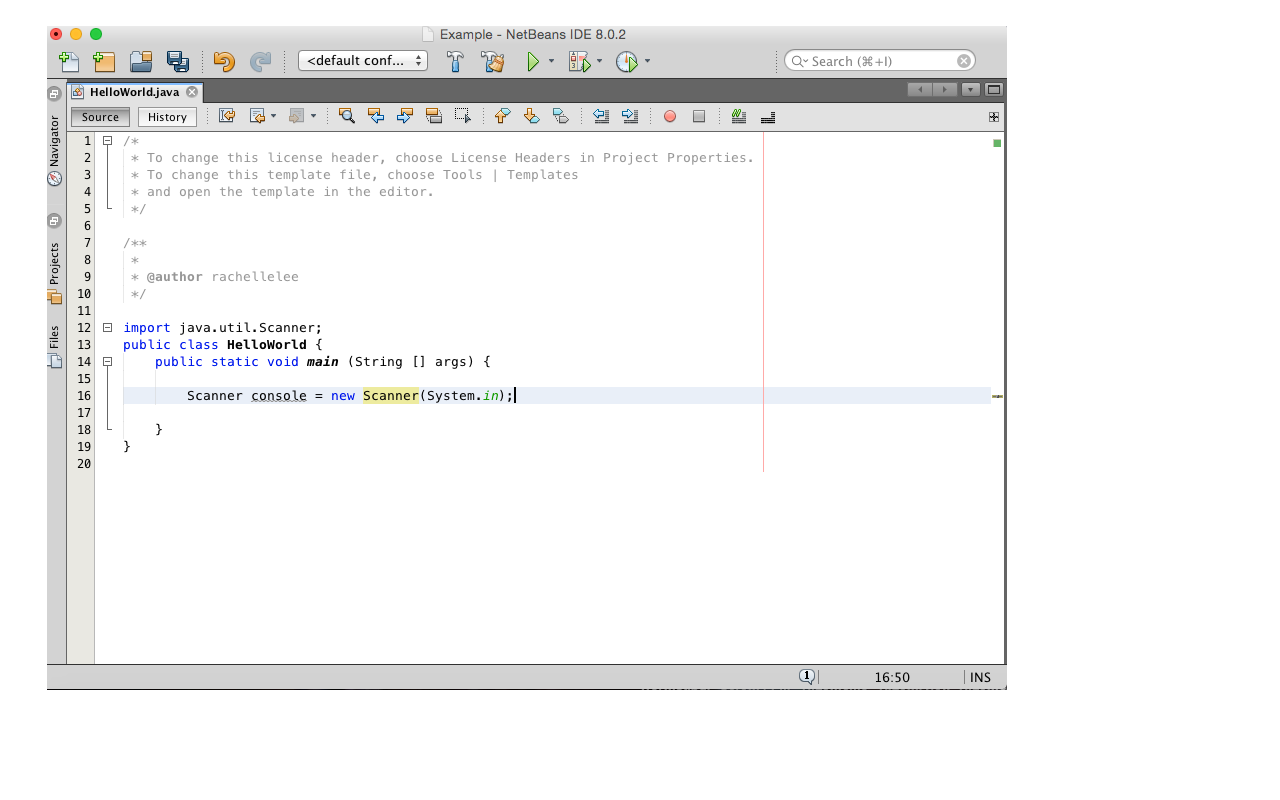The height and width of the screenshot is (800, 1280).
Task: Open the Find Selection magnifier icon
Action: pos(346,116)
